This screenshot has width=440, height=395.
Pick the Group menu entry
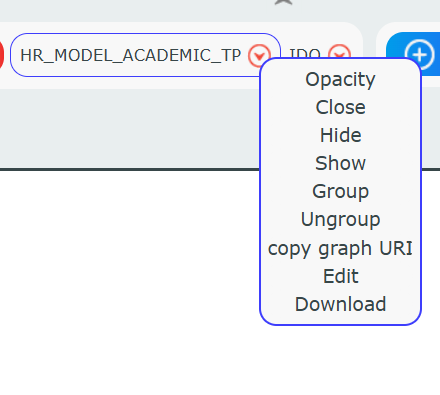click(x=340, y=192)
